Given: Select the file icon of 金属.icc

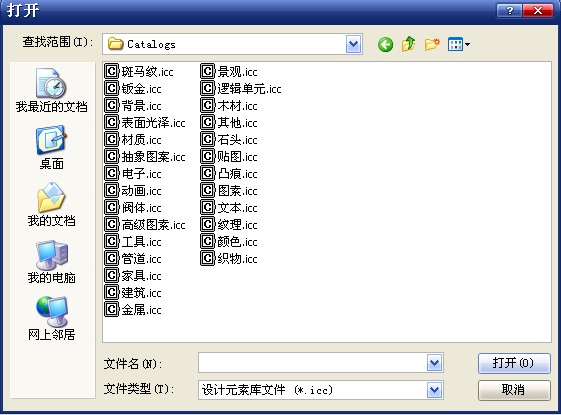Looking at the screenshot, I should (111, 309).
